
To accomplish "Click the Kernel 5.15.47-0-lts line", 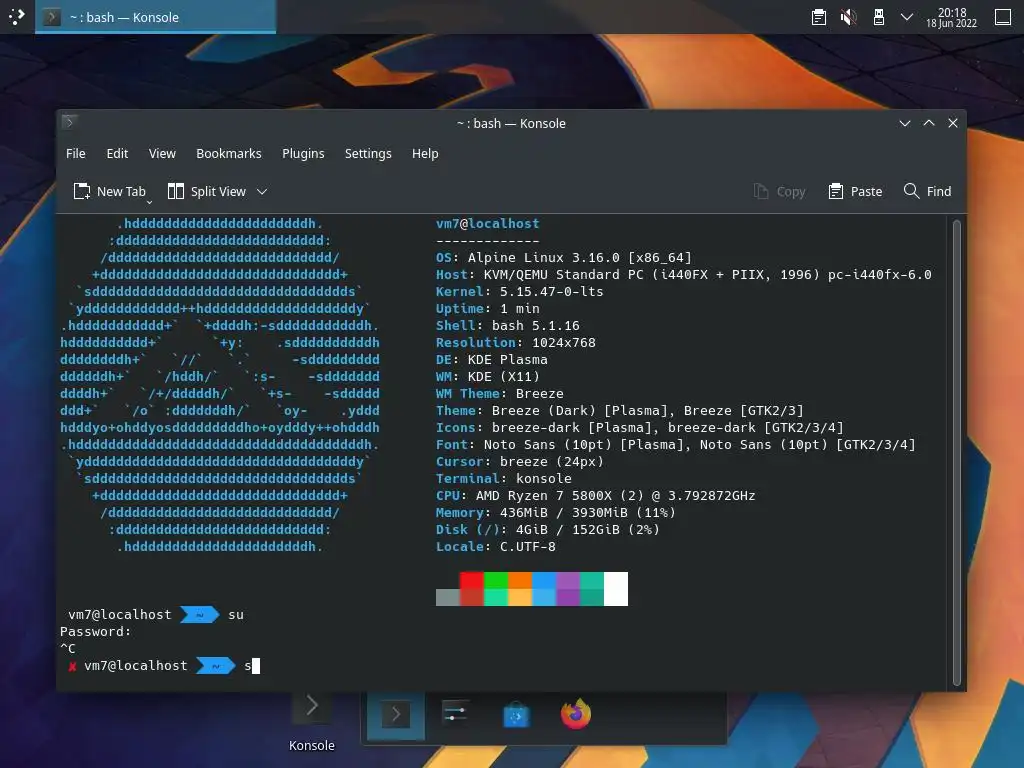I will pos(520,291).
